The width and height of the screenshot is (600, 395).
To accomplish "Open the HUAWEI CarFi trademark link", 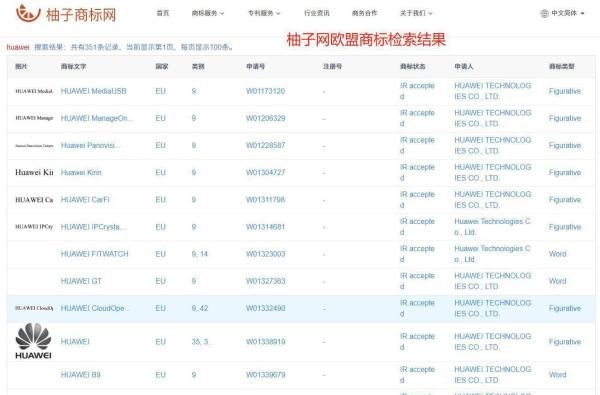I will tap(85, 200).
